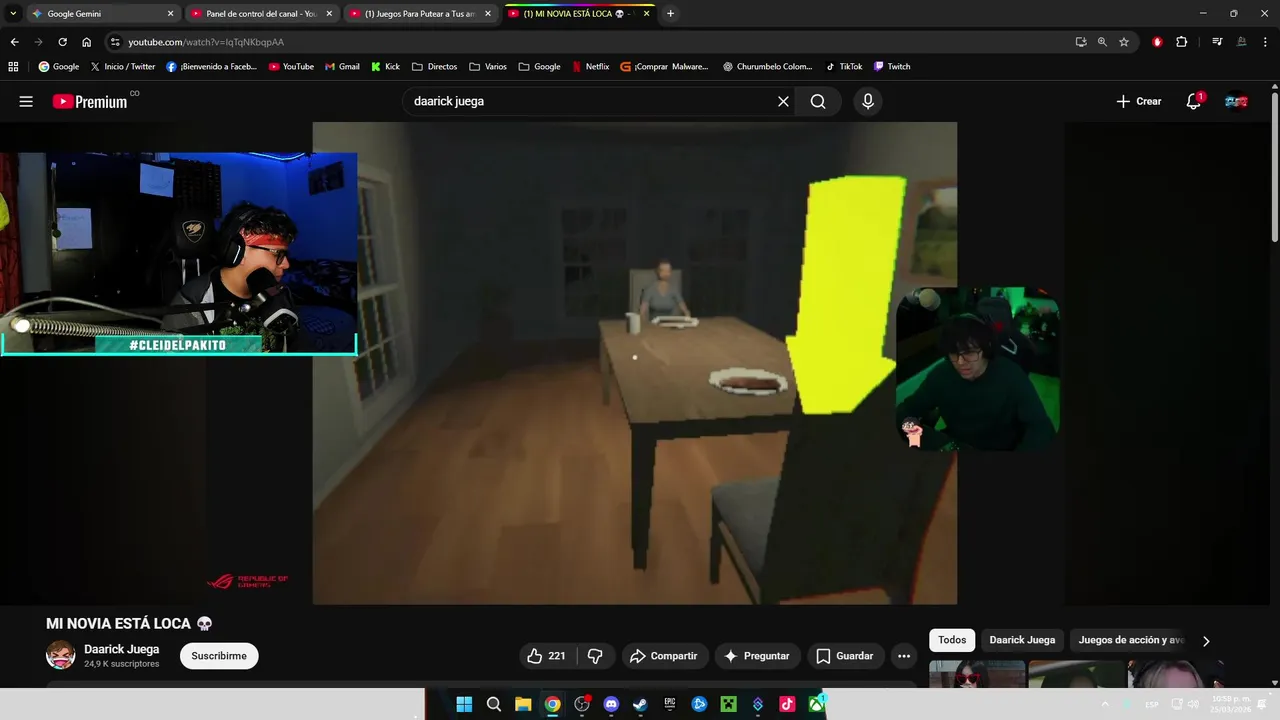
Task: Open TikTok app from taskbar
Action: 787,704
